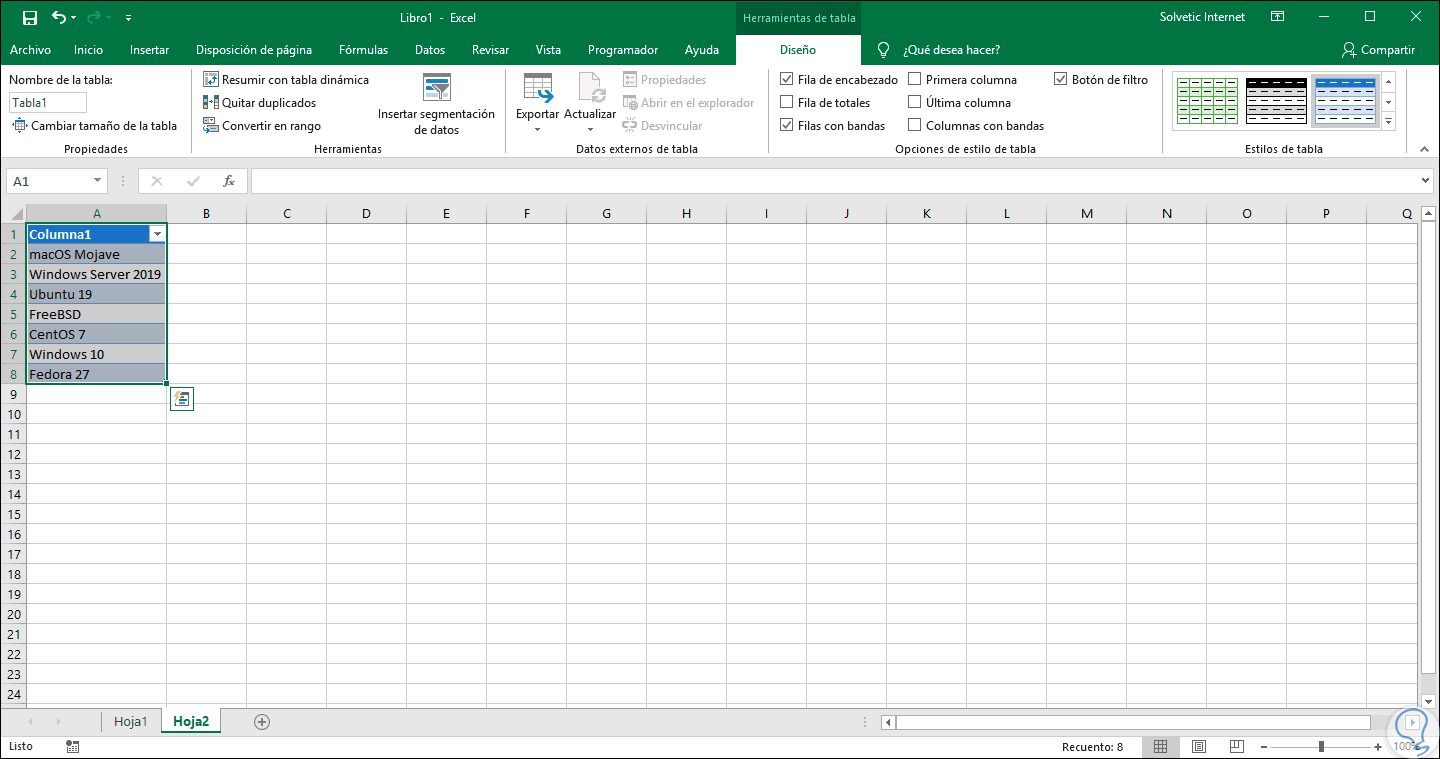Open Resumir con tabla dinámica
The height and width of the screenshot is (759, 1440).
286,79
